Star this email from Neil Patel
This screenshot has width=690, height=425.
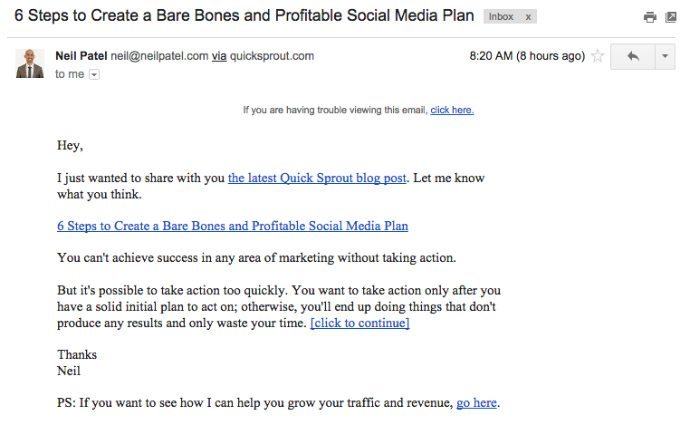pyautogui.click(x=597, y=57)
